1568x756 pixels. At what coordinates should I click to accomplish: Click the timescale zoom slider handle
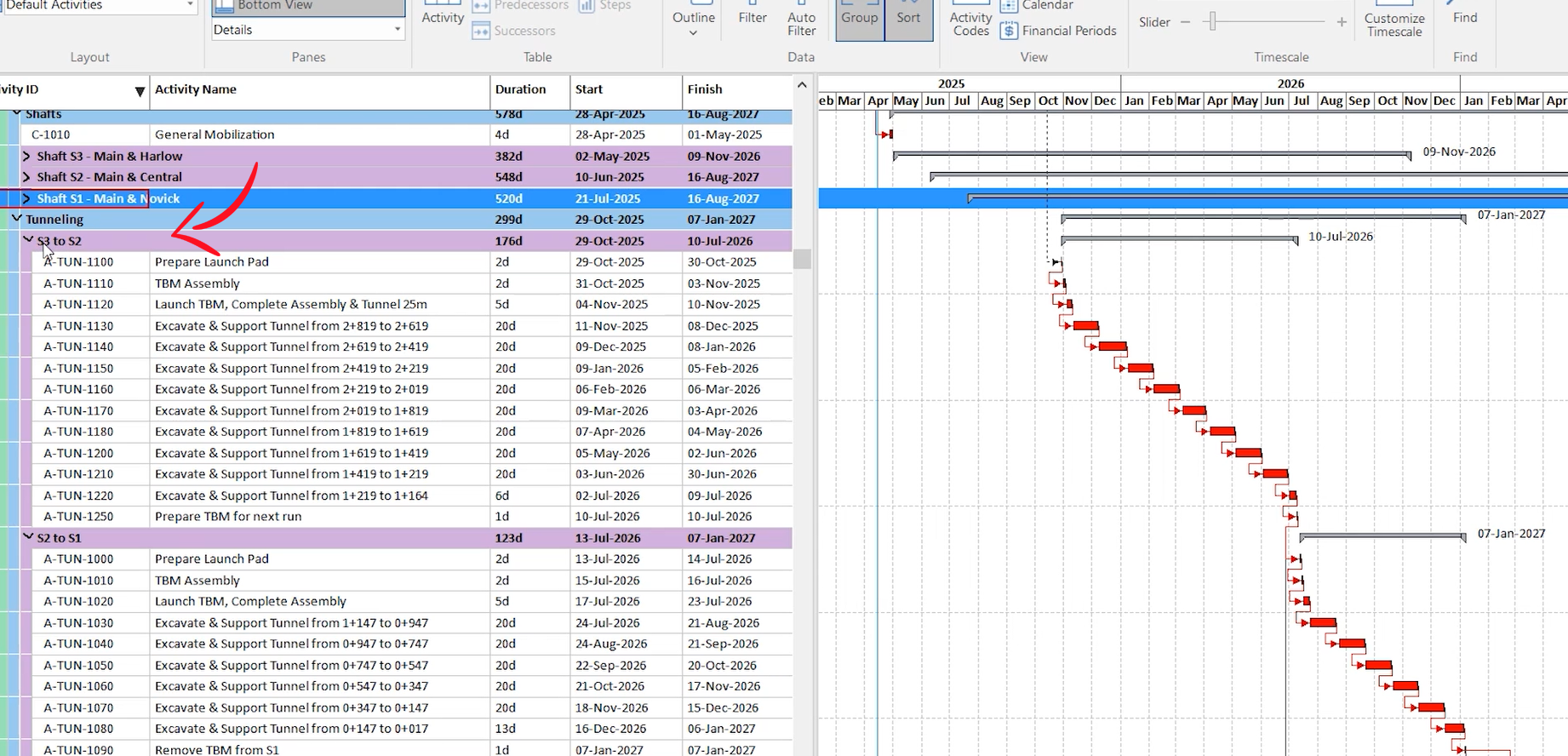click(1212, 22)
